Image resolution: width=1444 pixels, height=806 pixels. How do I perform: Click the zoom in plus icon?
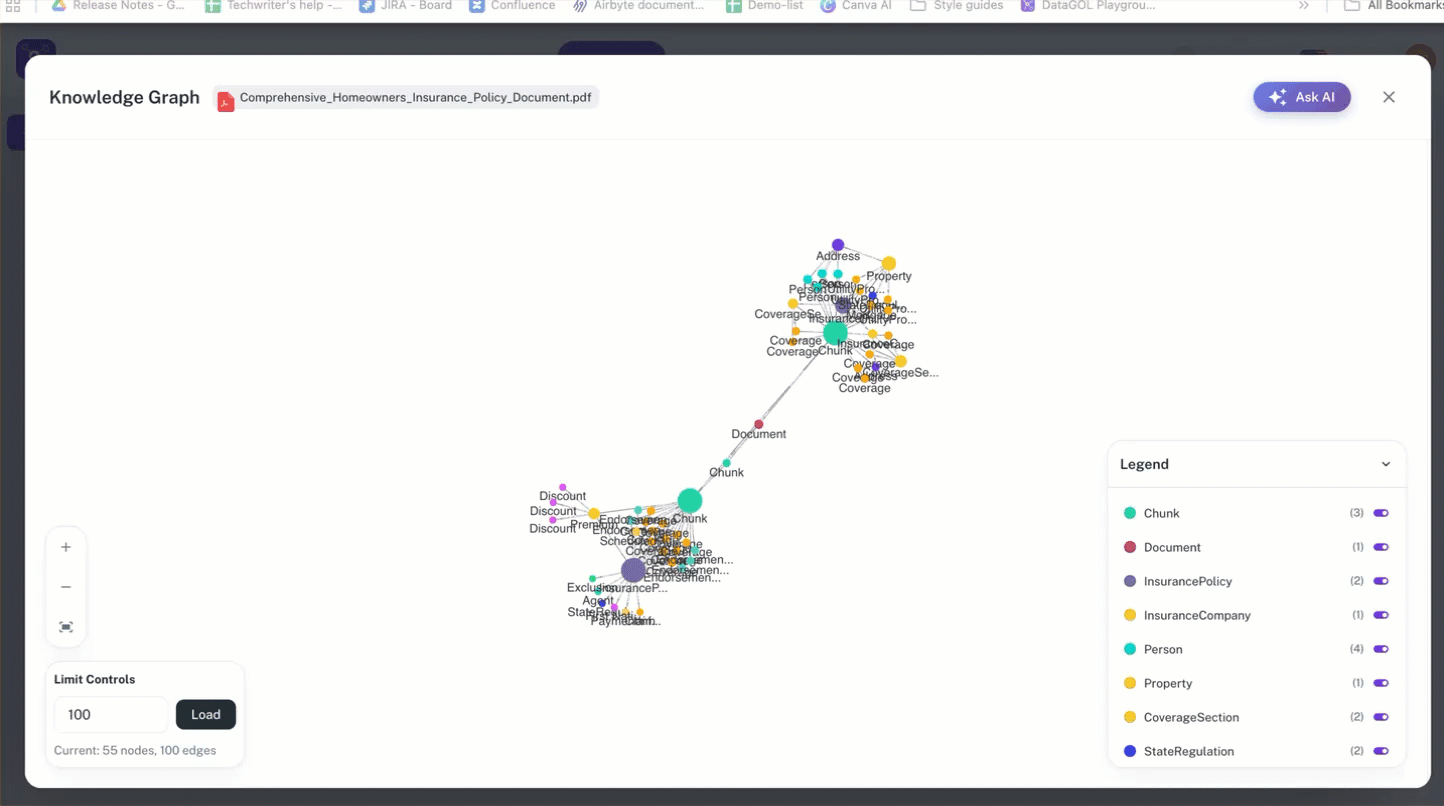click(66, 547)
